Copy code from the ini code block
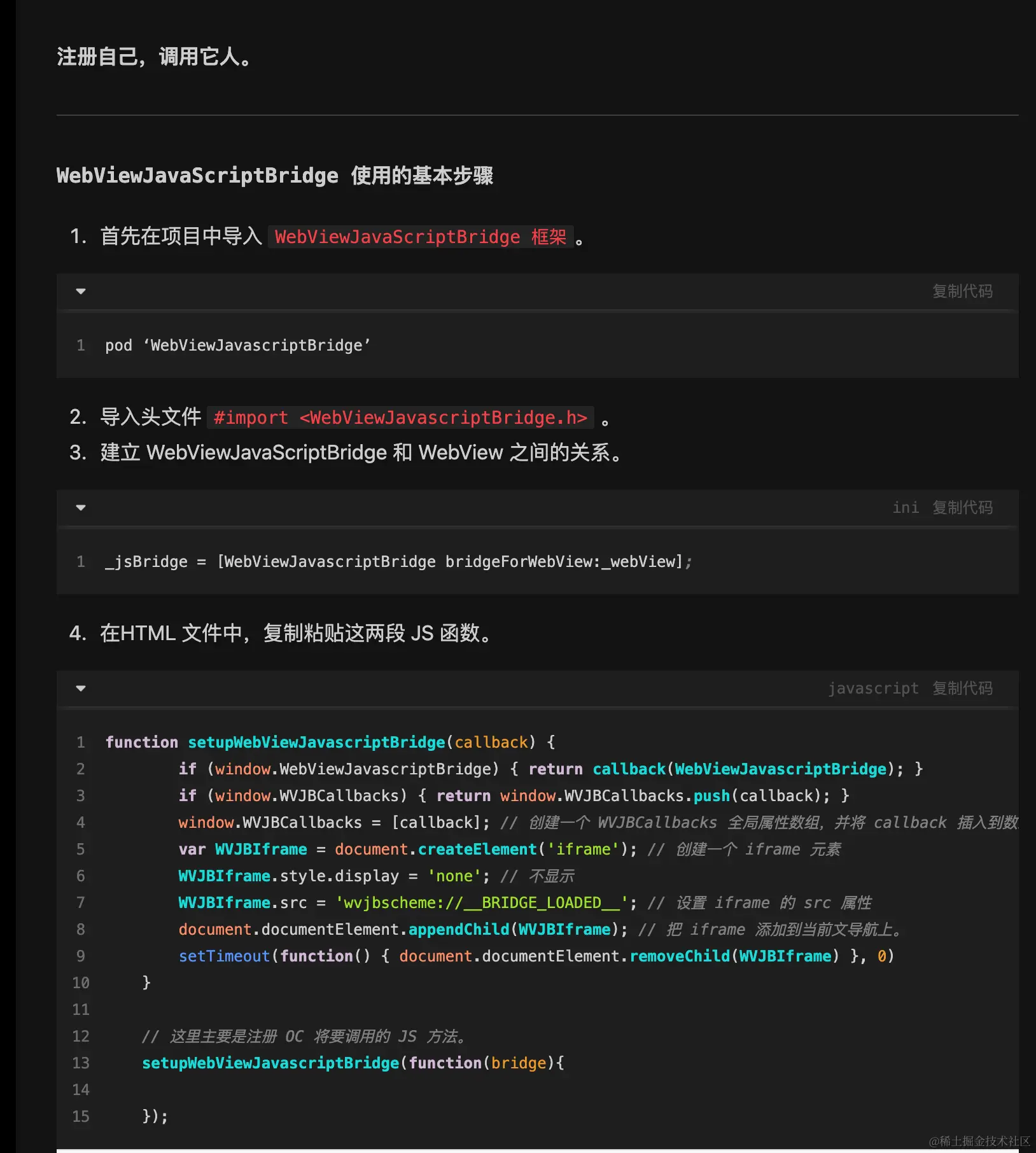 962,508
